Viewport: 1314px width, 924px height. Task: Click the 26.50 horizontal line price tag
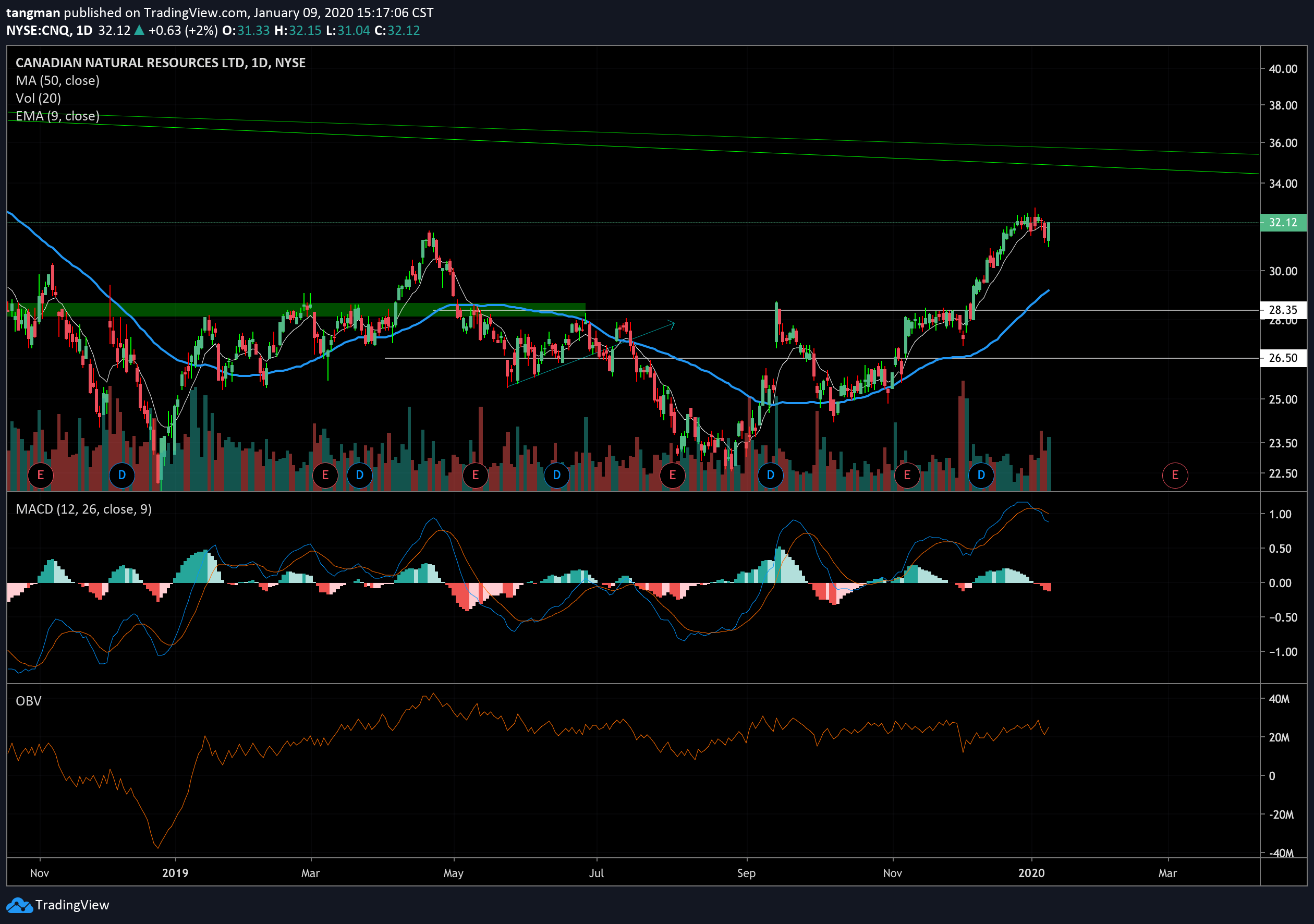tap(1283, 358)
